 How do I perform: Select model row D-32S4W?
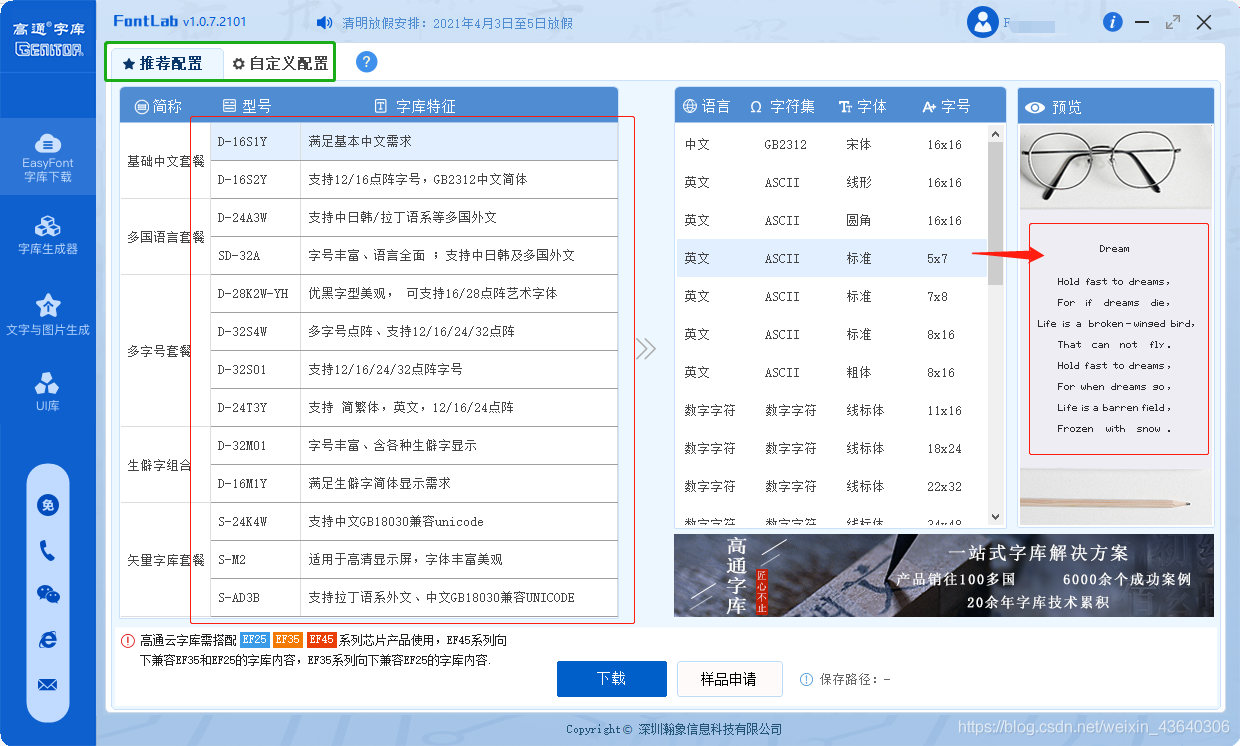[414, 332]
